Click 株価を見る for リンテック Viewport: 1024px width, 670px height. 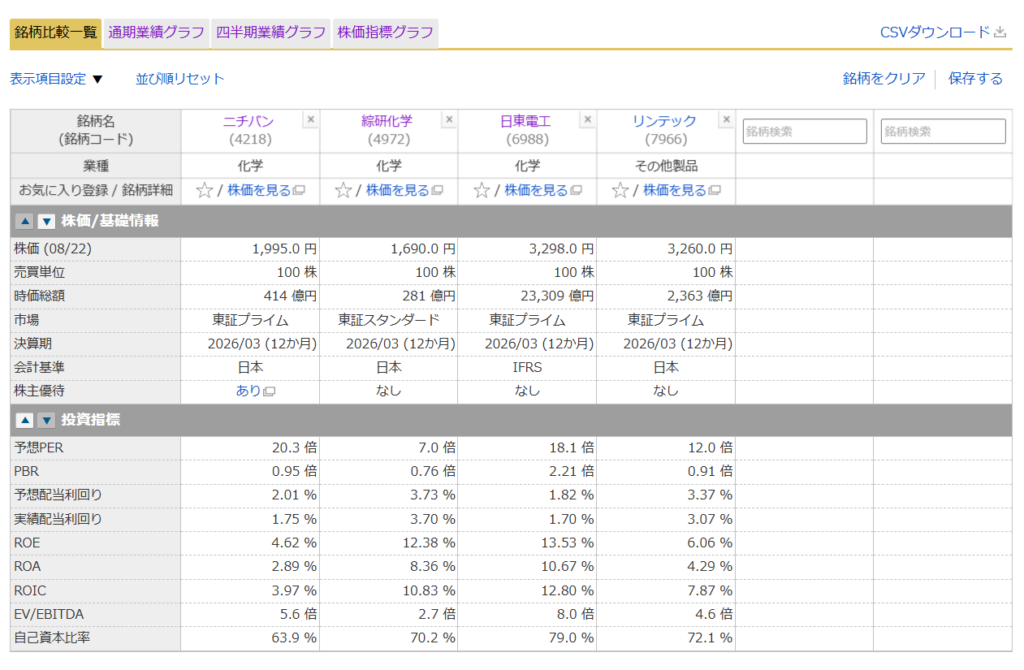(x=675, y=191)
